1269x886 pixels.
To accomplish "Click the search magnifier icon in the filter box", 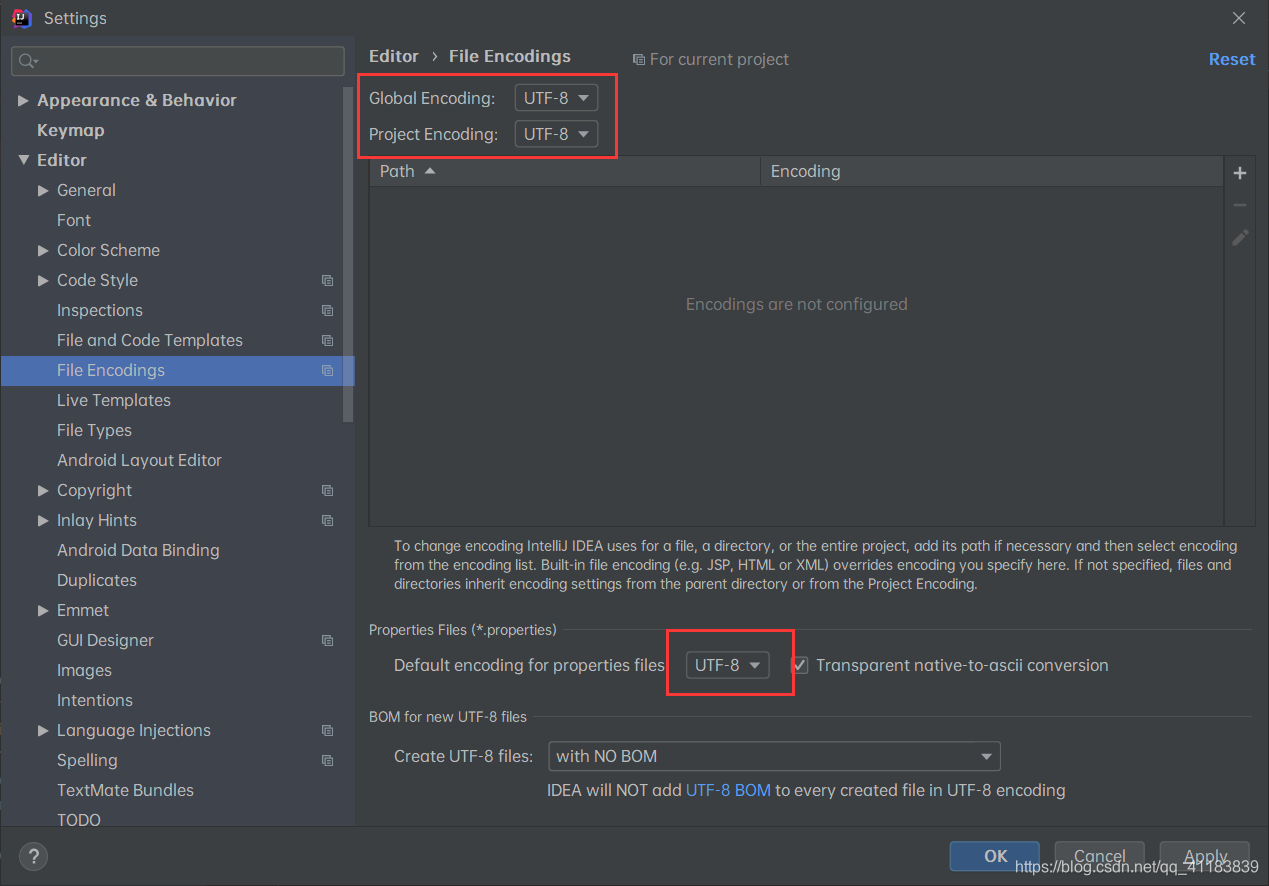I will point(27,61).
